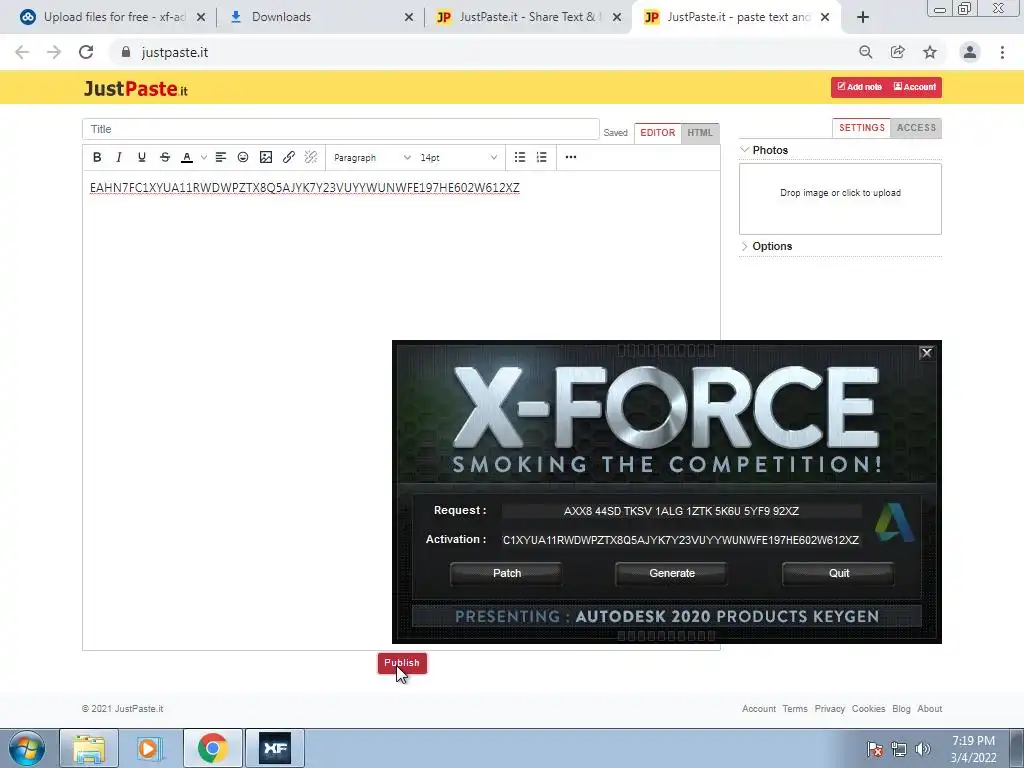Image resolution: width=1024 pixels, height=768 pixels.
Task: Click the insert link icon
Action: point(289,157)
